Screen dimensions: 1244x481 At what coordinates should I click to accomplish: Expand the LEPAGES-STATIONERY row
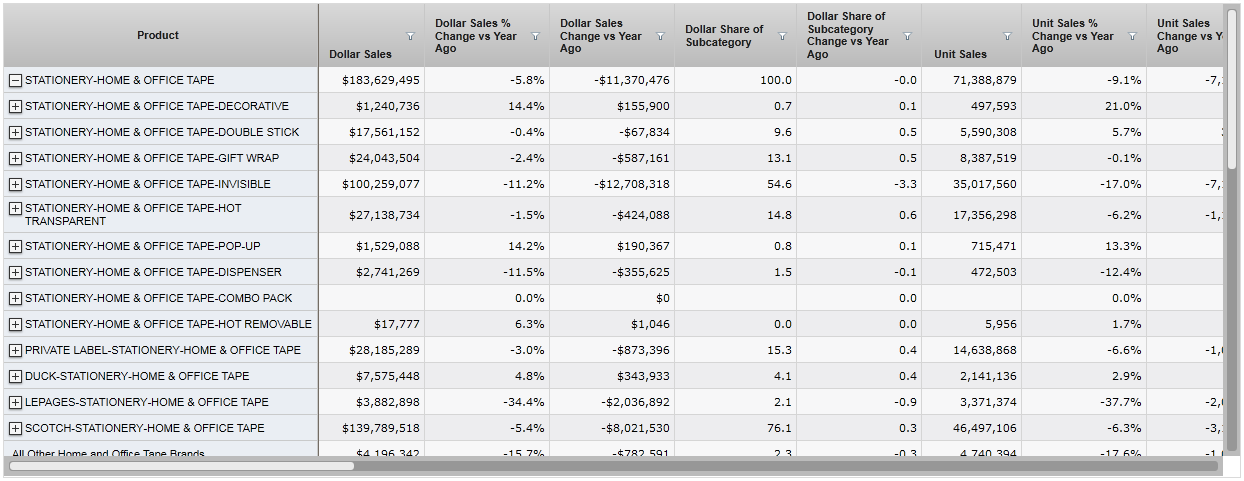point(15,402)
